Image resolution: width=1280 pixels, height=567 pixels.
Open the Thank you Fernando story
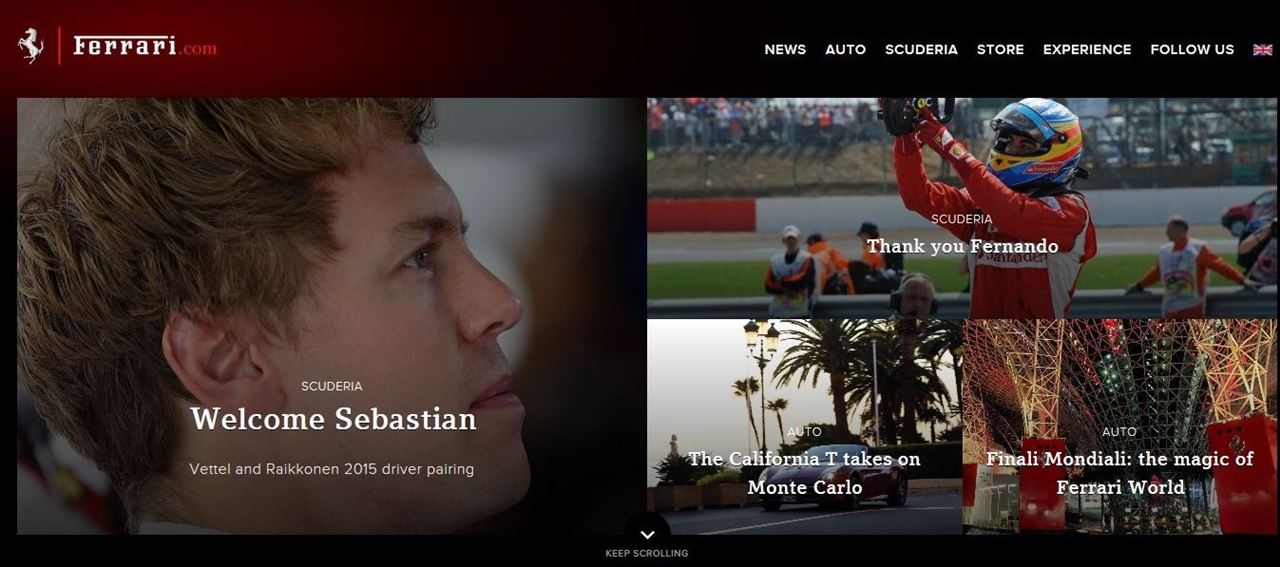(962, 245)
